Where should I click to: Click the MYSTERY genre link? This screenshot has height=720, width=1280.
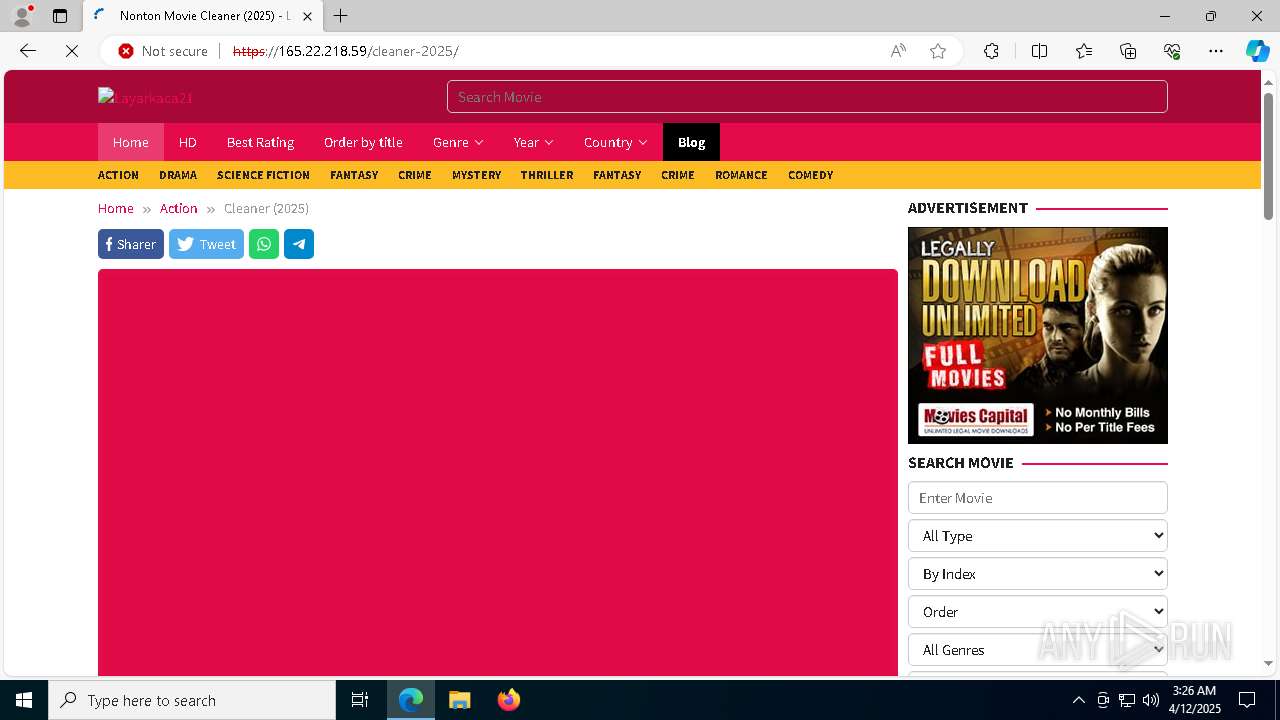click(476, 175)
